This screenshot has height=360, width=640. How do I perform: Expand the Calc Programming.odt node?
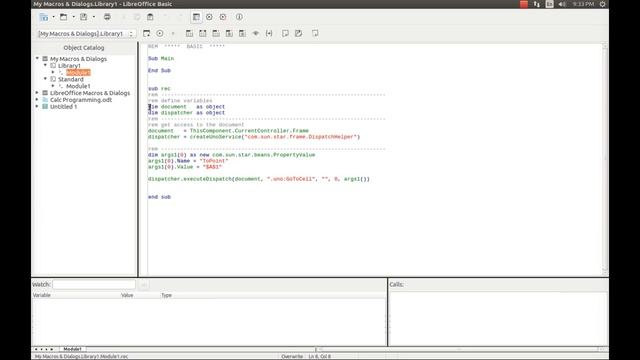[x=37, y=100]
